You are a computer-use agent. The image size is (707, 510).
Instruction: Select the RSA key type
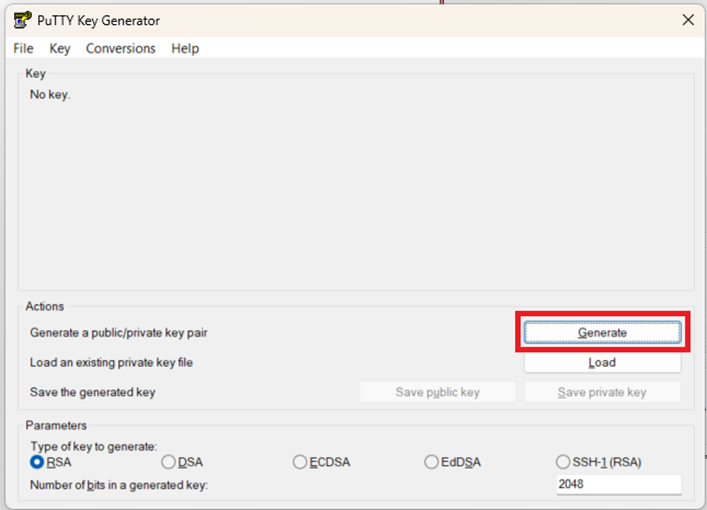click(x=38, y=462)
